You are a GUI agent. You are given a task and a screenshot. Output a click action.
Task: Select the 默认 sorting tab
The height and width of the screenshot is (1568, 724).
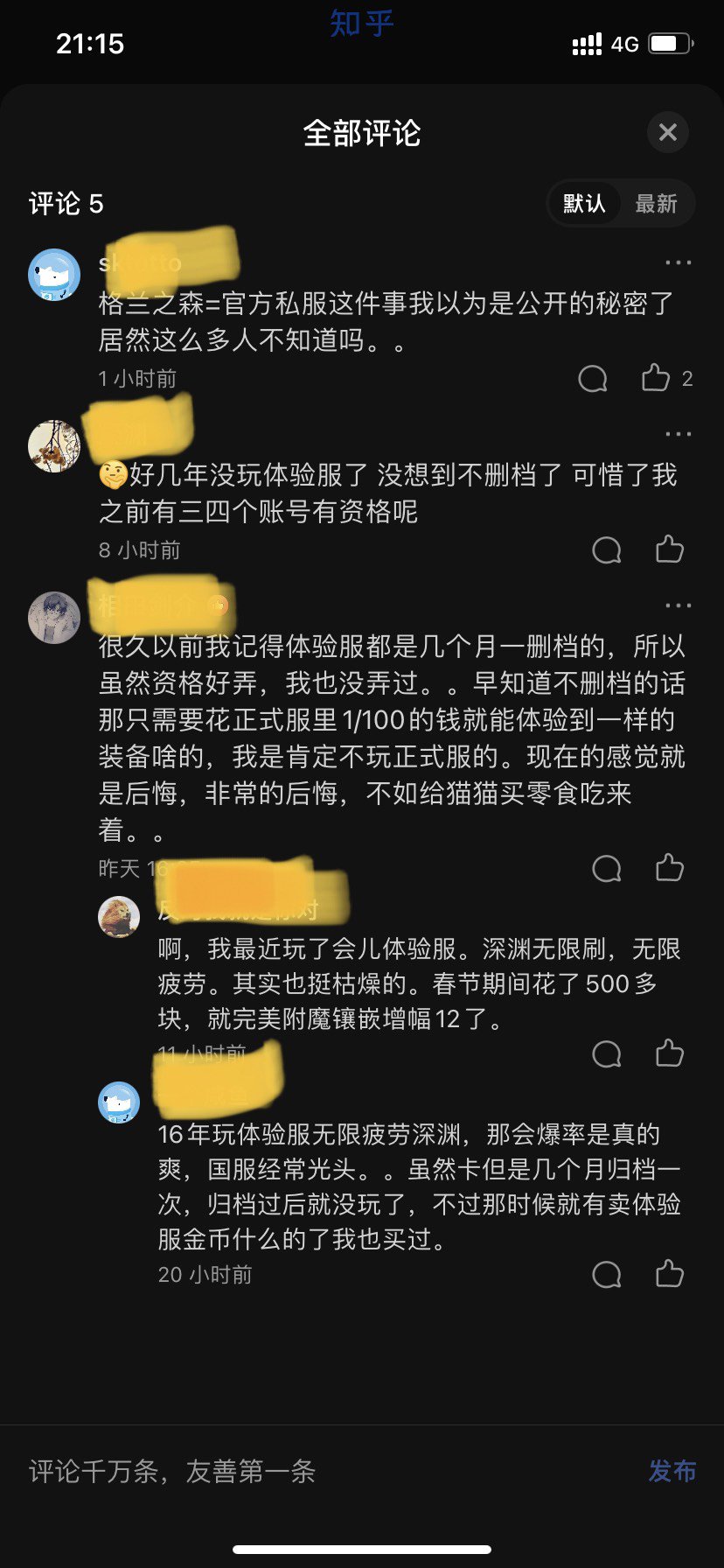coord(584,204)
